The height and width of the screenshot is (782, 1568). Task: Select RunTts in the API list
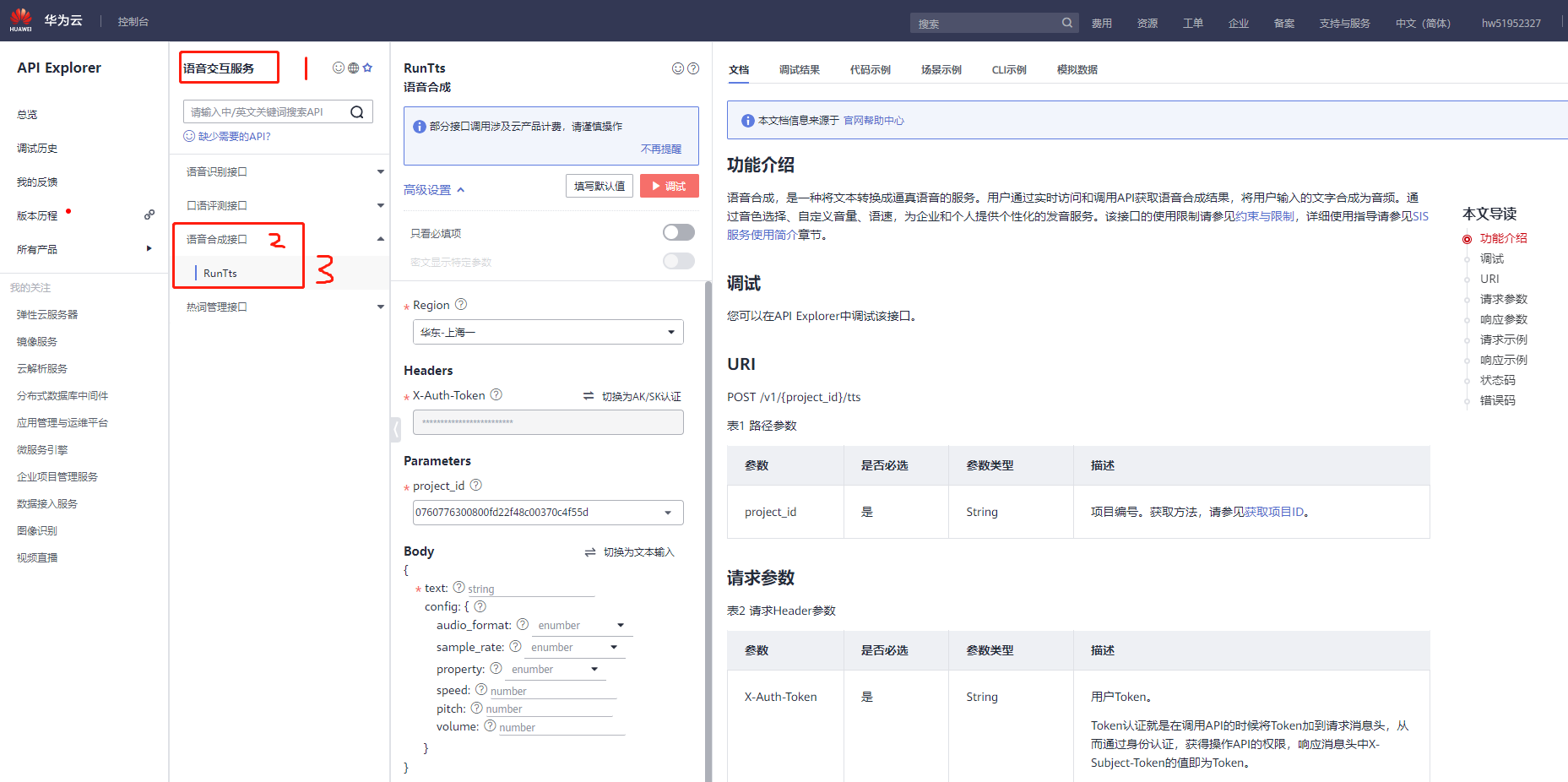pos(220,274)
